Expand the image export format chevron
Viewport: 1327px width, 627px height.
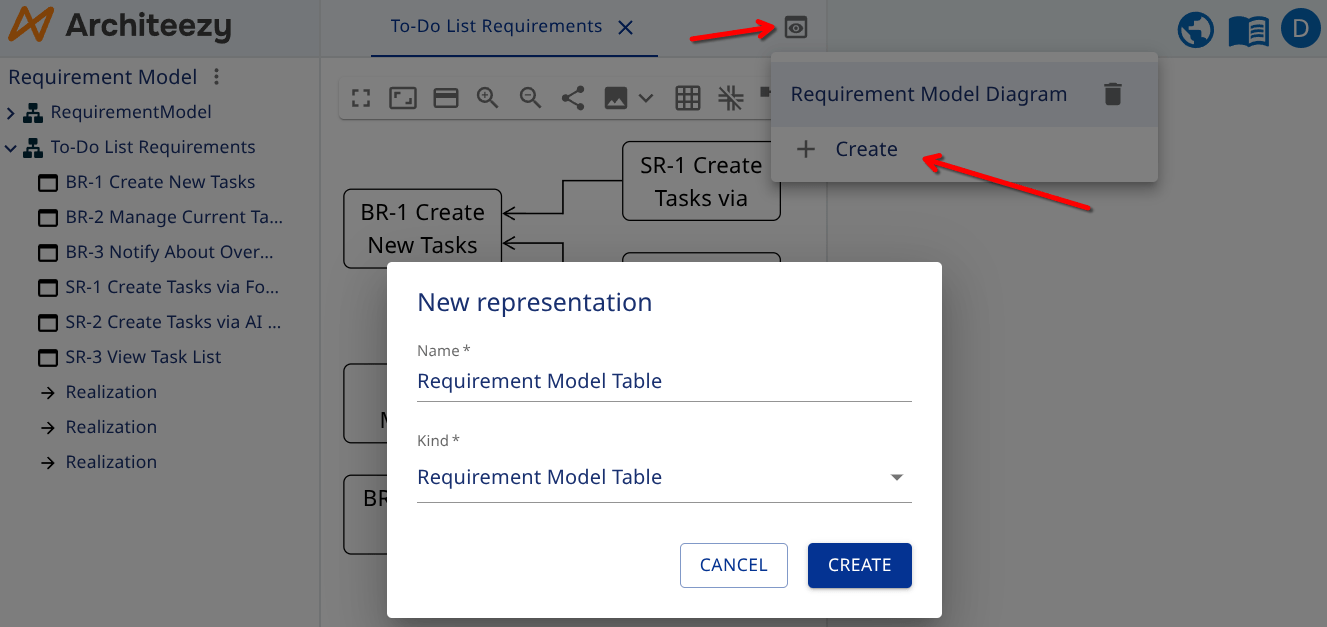click(645, 97)
